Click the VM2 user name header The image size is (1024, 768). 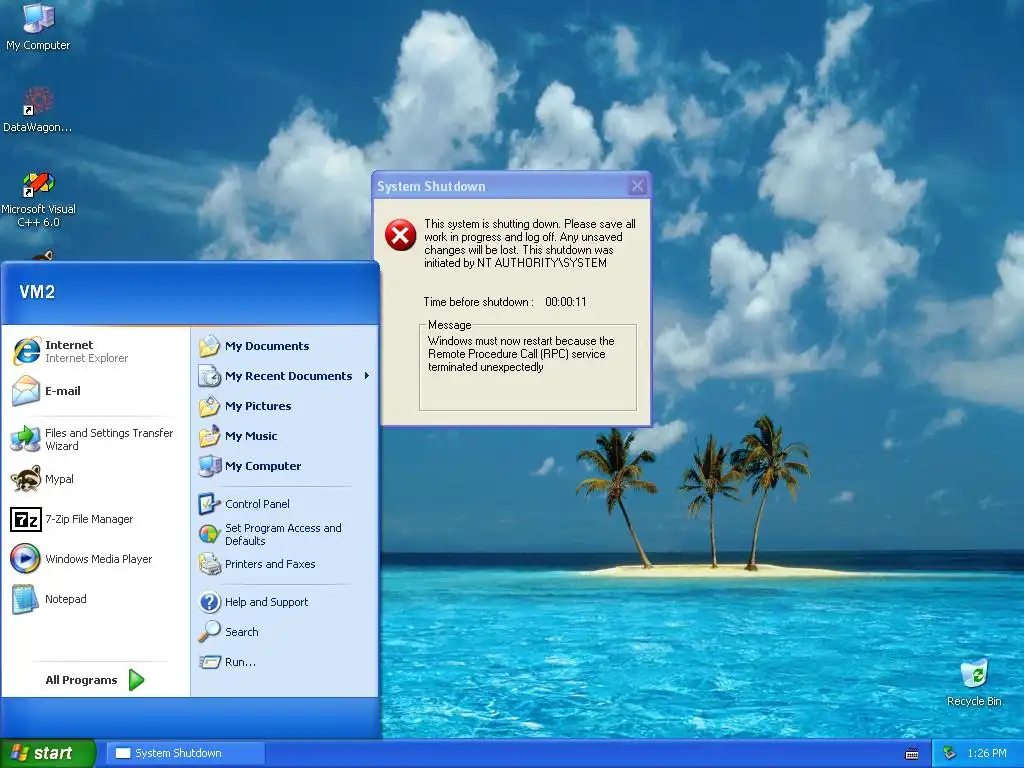coord(37,292)
